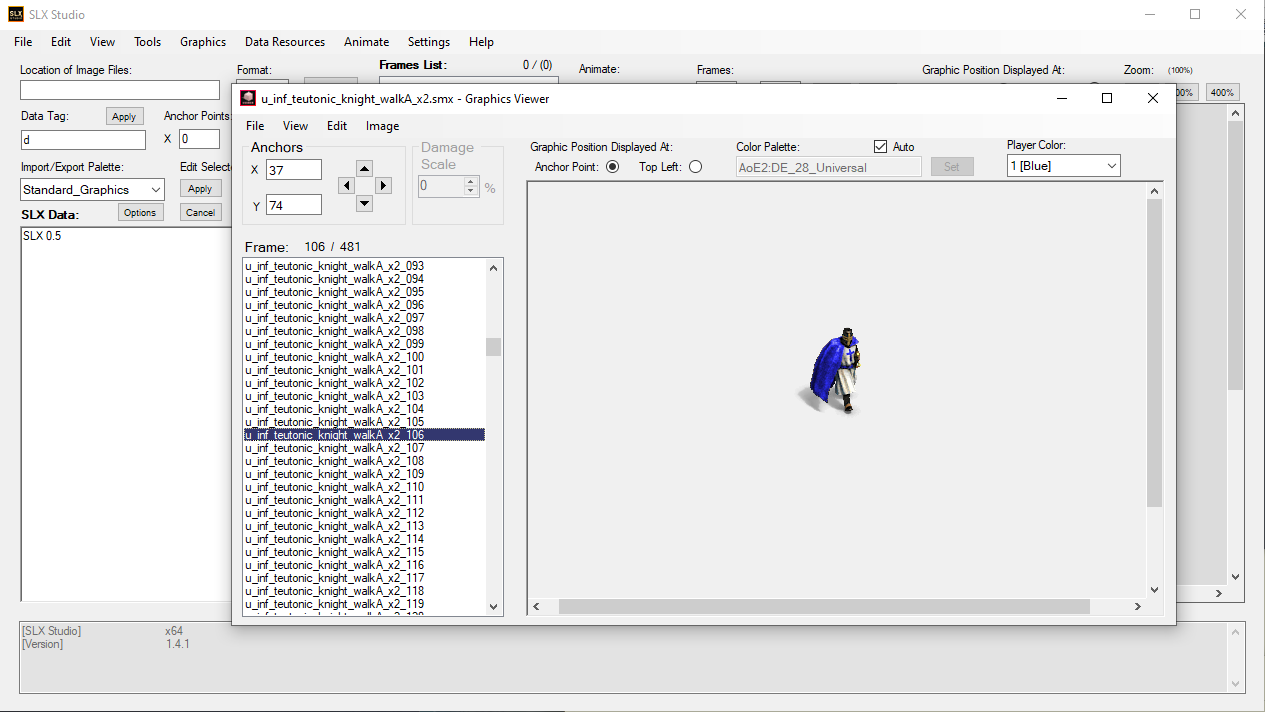Toggle the Auto color palette checkbox

pyautogui.click(x=881, y=146)
